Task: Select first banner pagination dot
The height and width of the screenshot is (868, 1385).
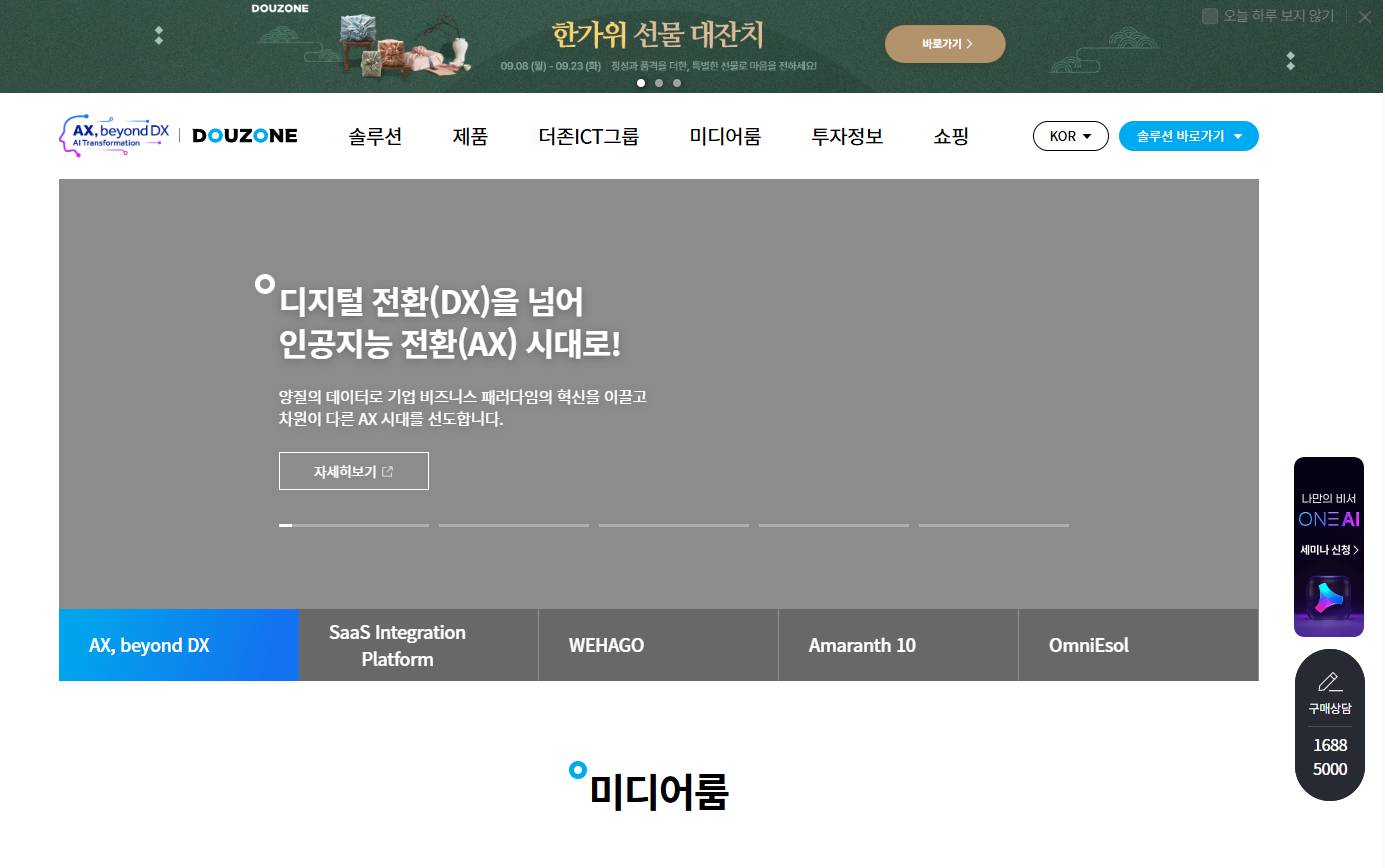Action: (x=641, y=83)
